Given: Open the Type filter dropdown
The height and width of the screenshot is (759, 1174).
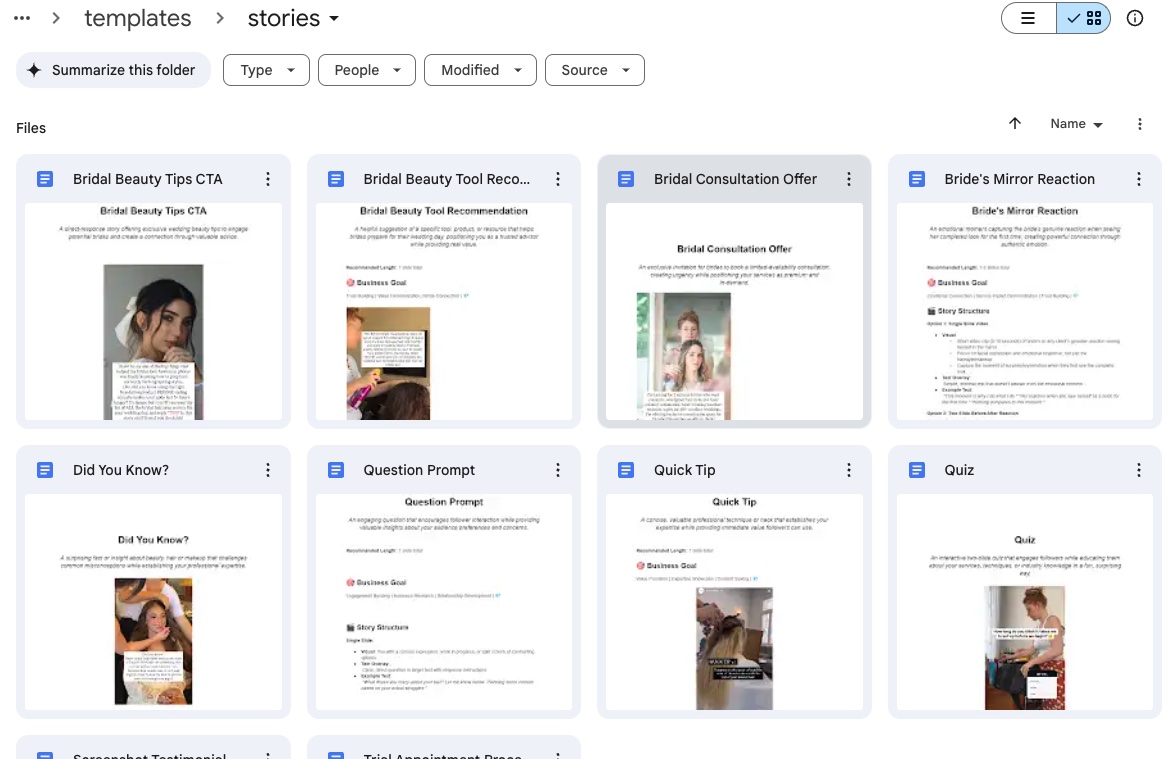Looking at the screenshot, I should pos(267,70).
